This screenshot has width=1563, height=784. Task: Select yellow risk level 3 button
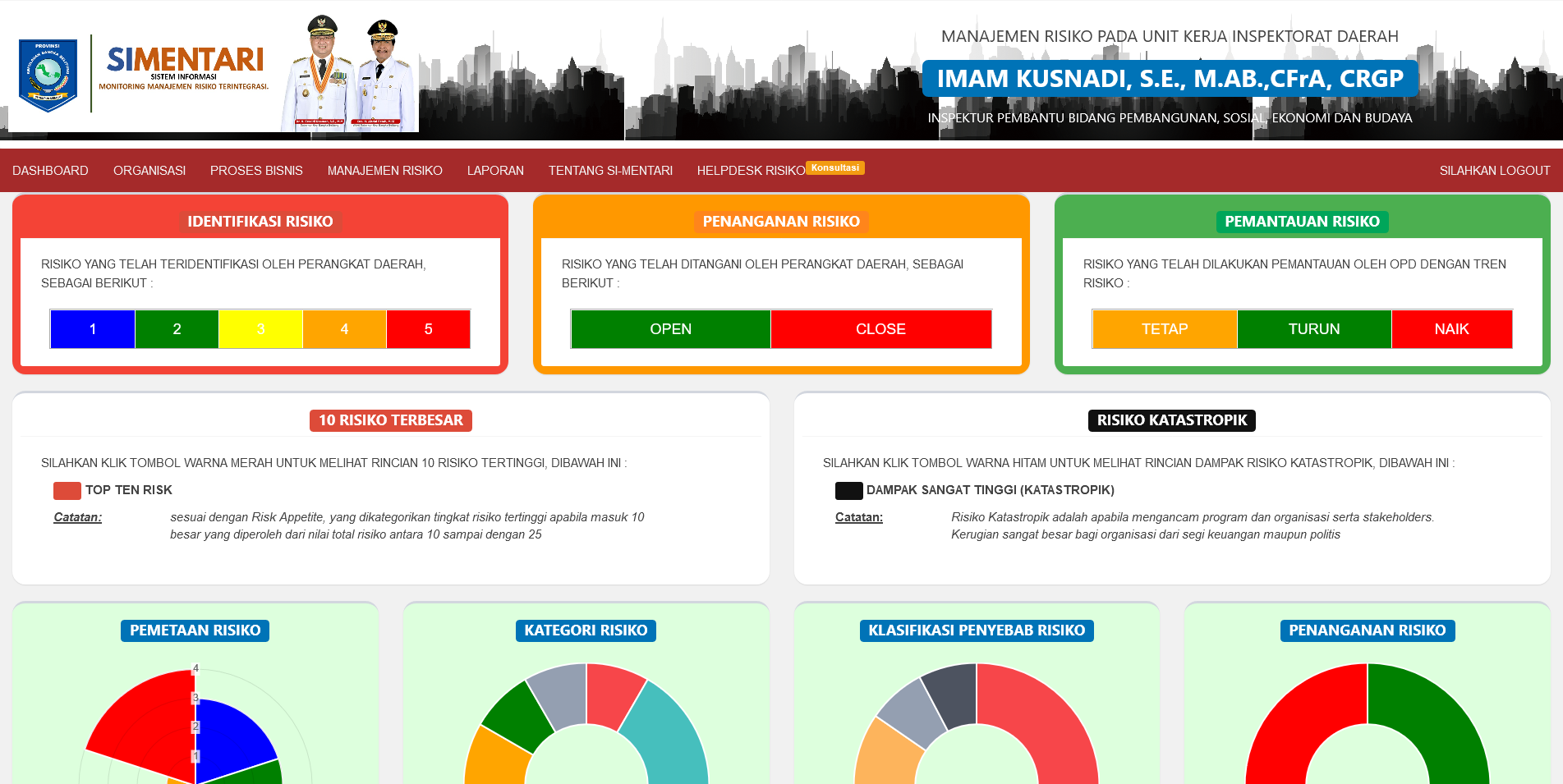(260, 329)
